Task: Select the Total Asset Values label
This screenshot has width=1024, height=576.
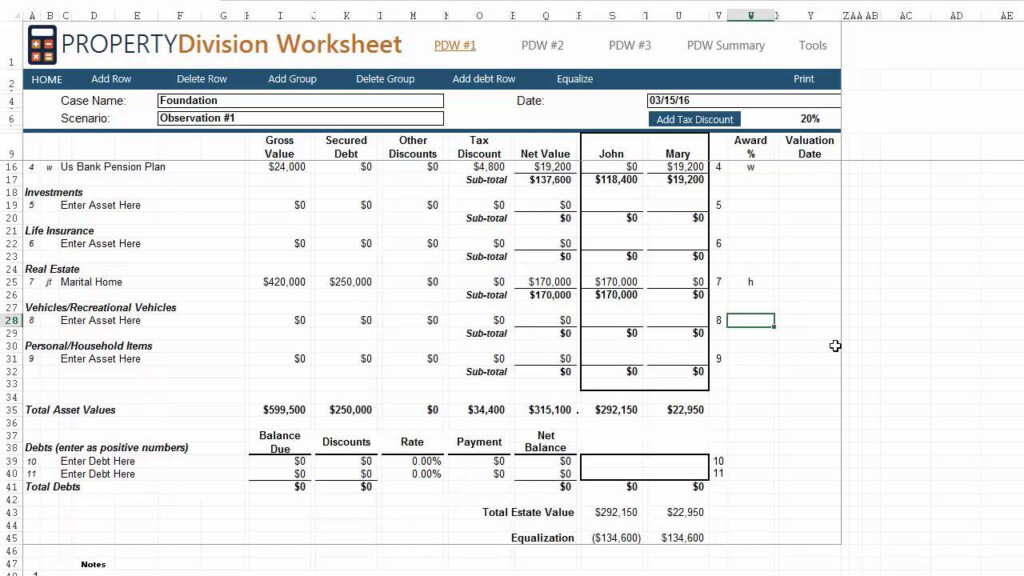Action: (71, 410)
